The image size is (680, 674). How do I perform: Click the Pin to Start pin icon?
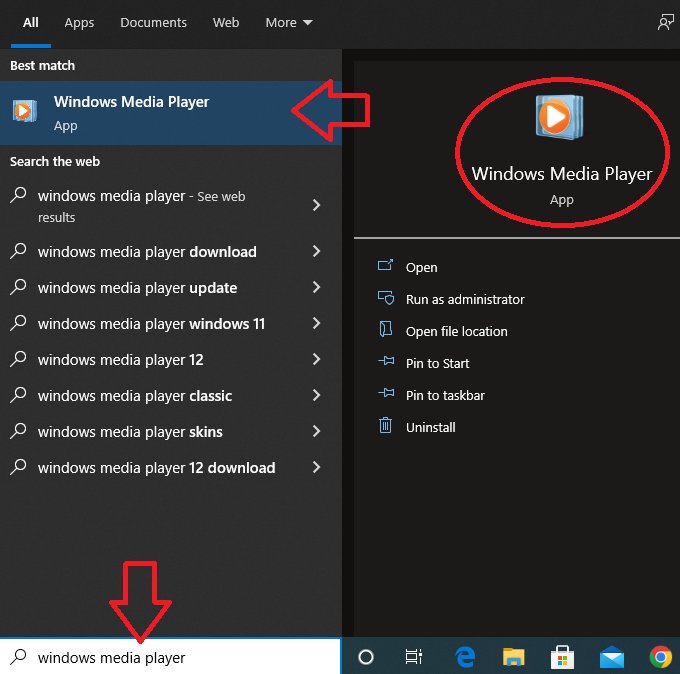[386, 361]
